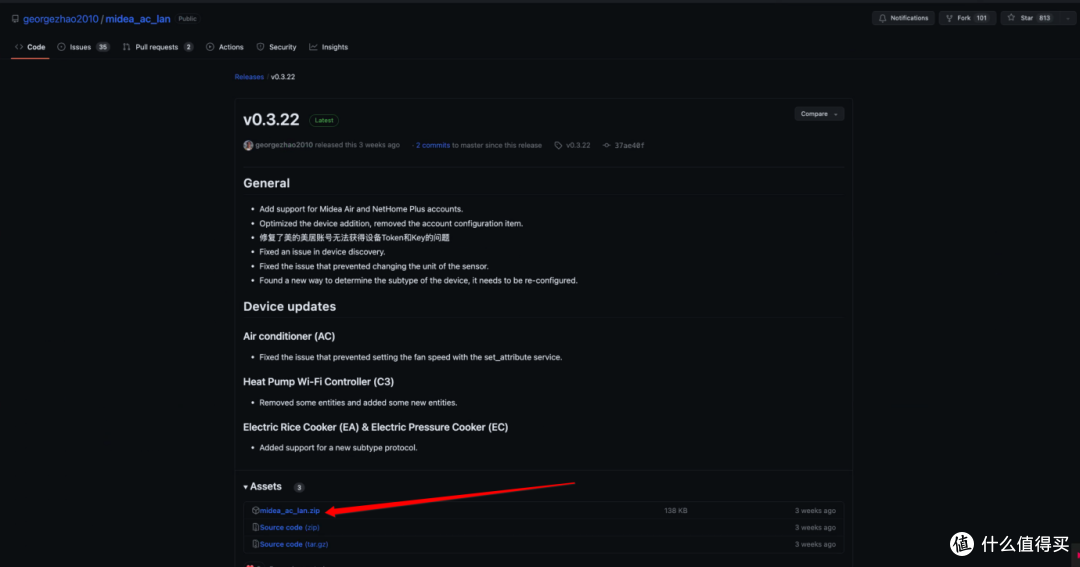The height and width of the screenshot is (567, 1080).
Task: Open the Actions tab
Action: pyautogui.click(x=225, y=47)
